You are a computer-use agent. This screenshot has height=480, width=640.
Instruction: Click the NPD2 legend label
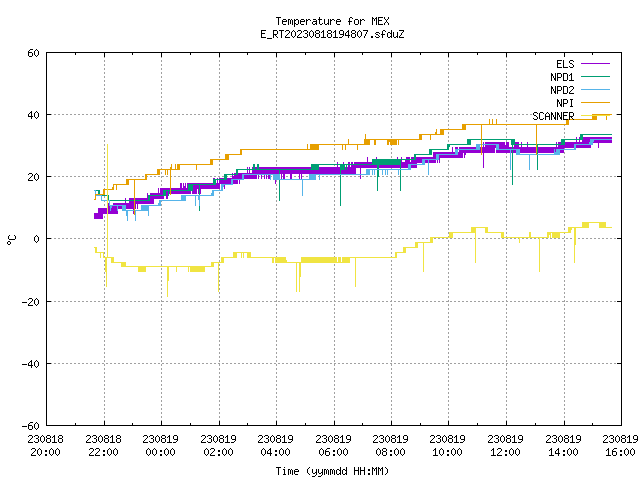click(562, 90)
